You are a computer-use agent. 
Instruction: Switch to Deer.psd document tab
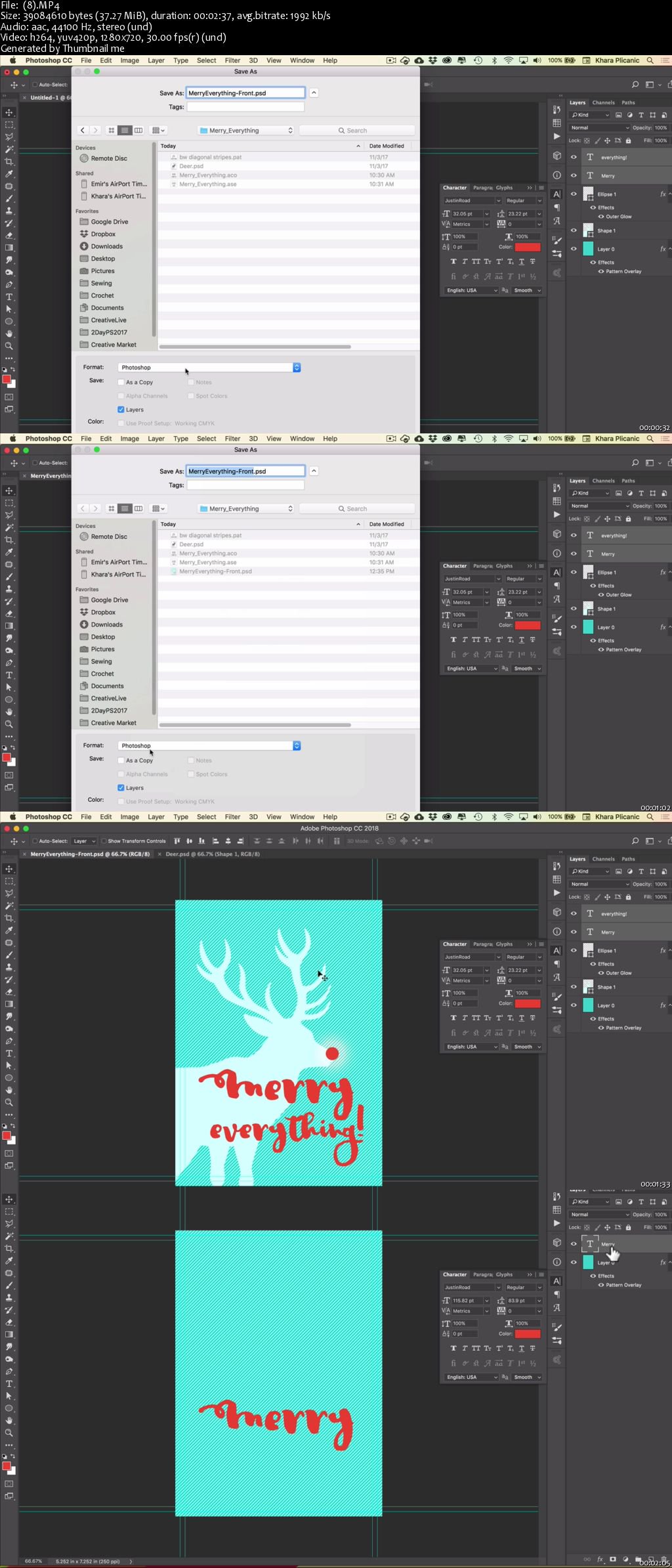click(212, 854)
